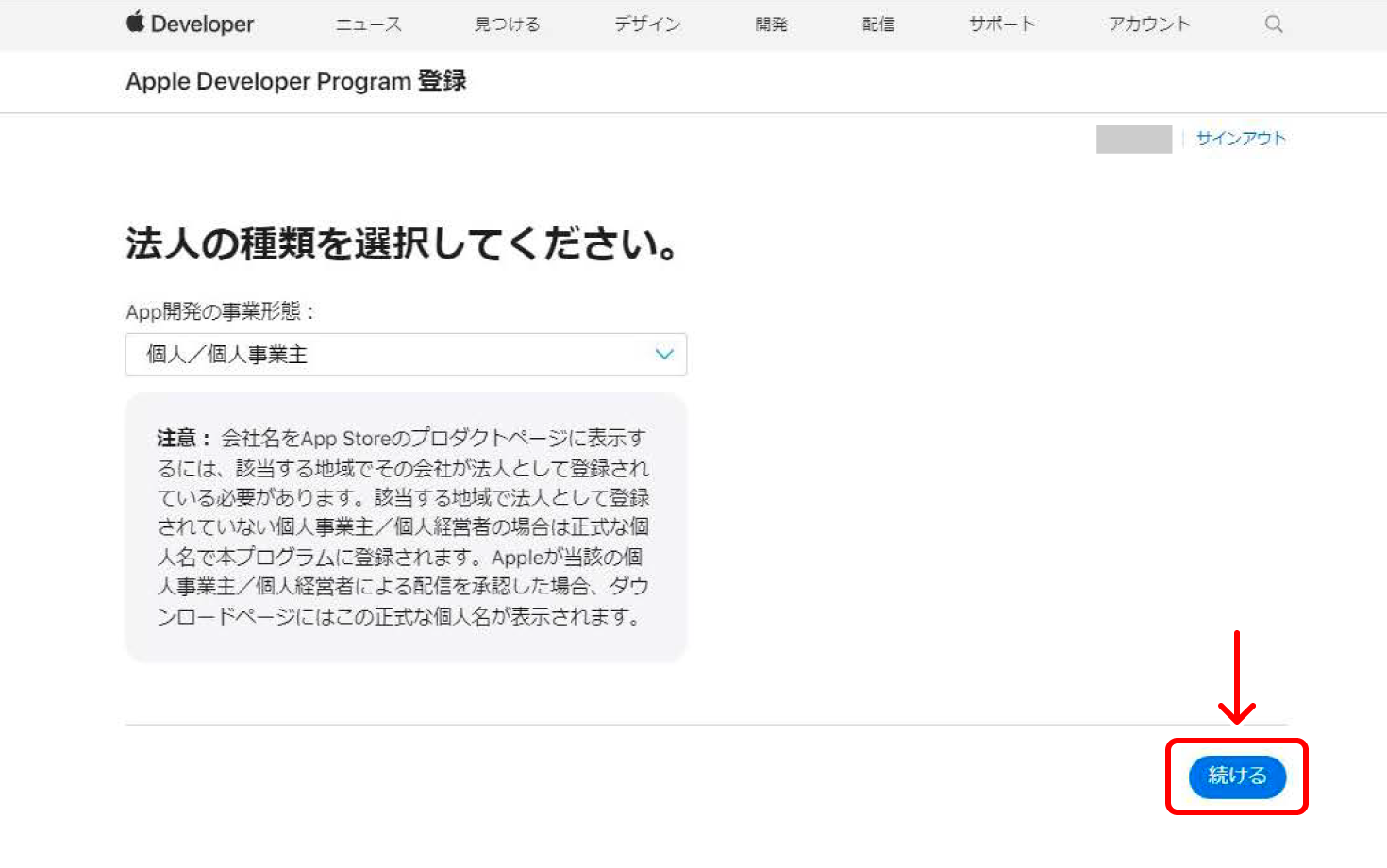Click the blue chevron in the dropdown
Screen dimensions: 1387x868
(664, 355)
